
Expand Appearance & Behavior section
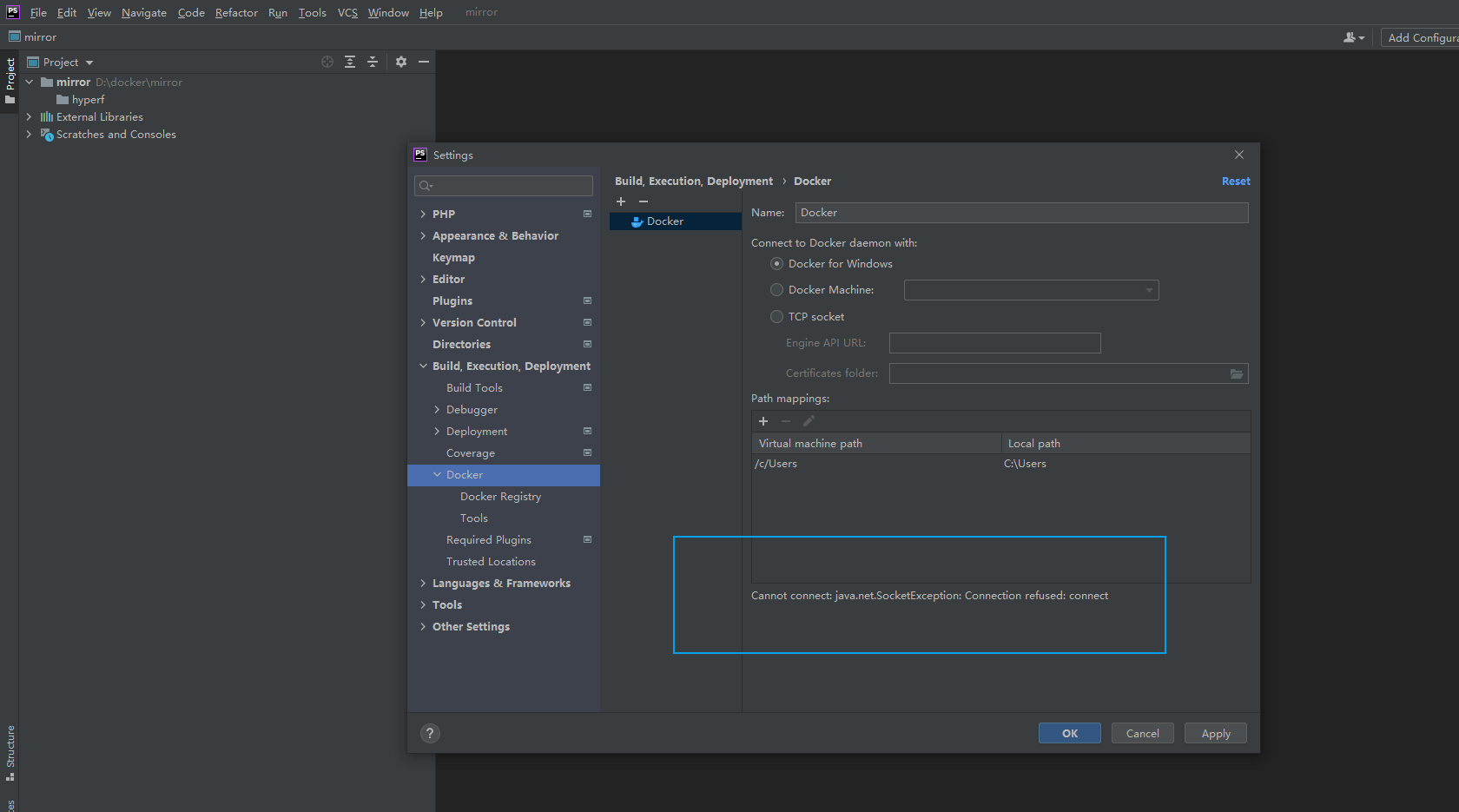(423, 235)
